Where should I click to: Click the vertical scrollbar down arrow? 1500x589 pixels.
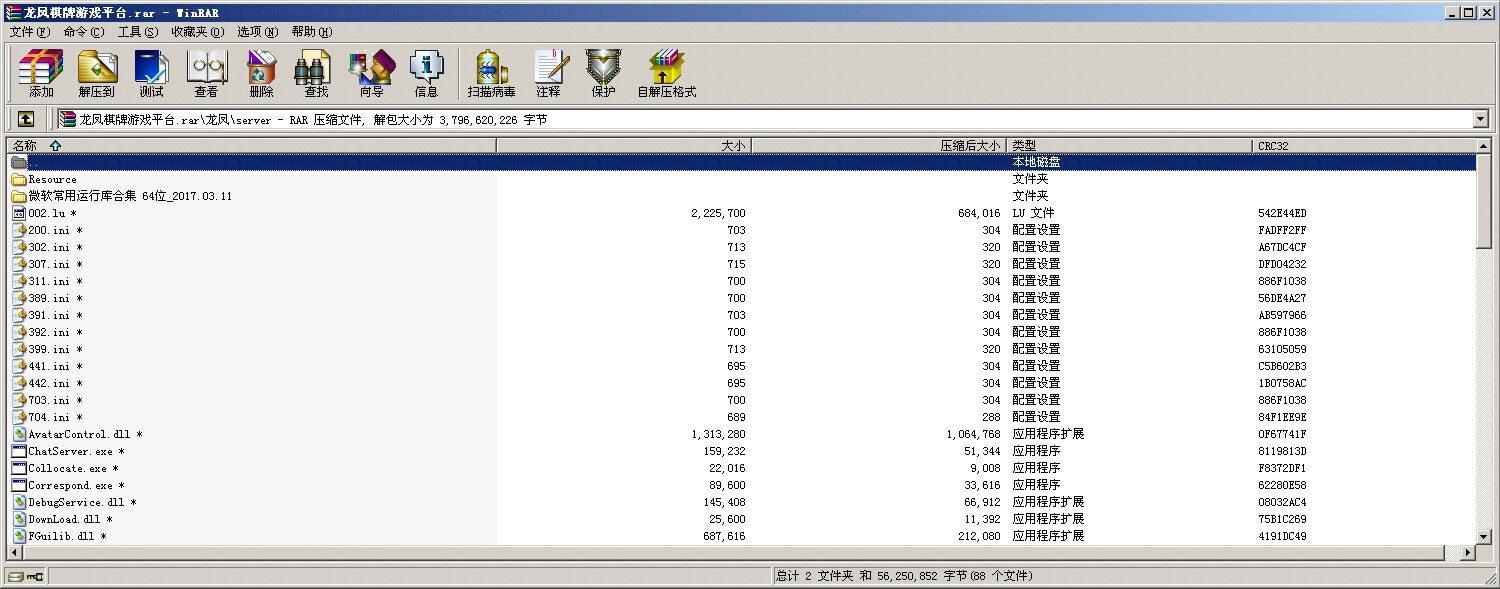coord(1484,537)
